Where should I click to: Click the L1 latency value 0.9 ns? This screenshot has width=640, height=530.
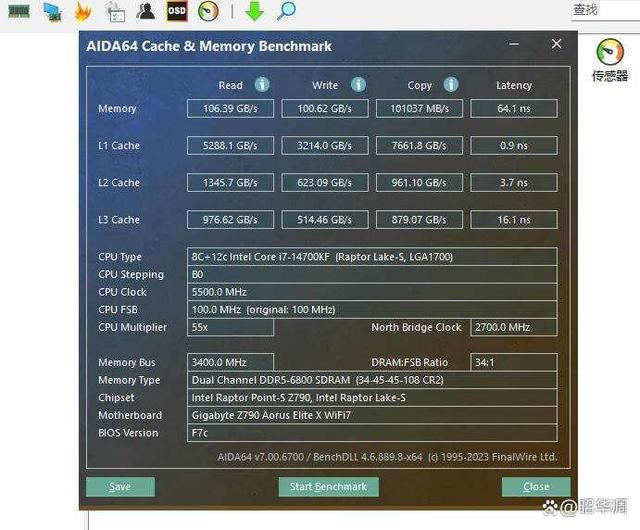click(514, 146)
